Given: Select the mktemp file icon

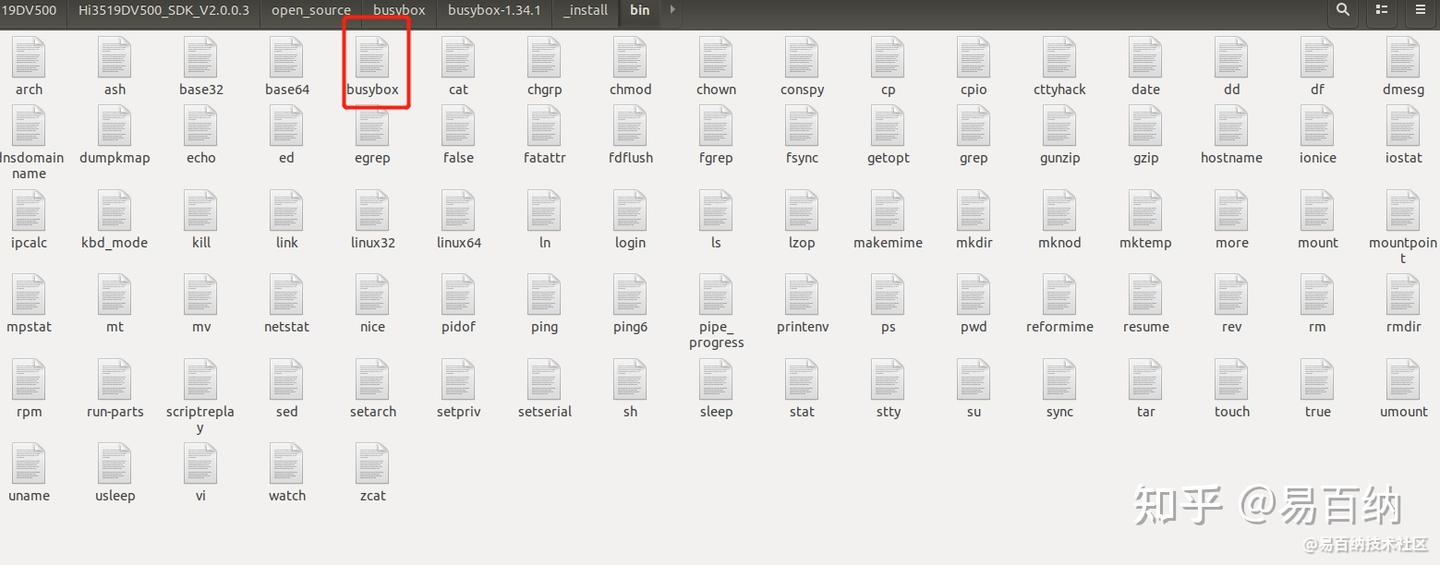Looking at the screenshot, I should click(x=1146, y=211).
